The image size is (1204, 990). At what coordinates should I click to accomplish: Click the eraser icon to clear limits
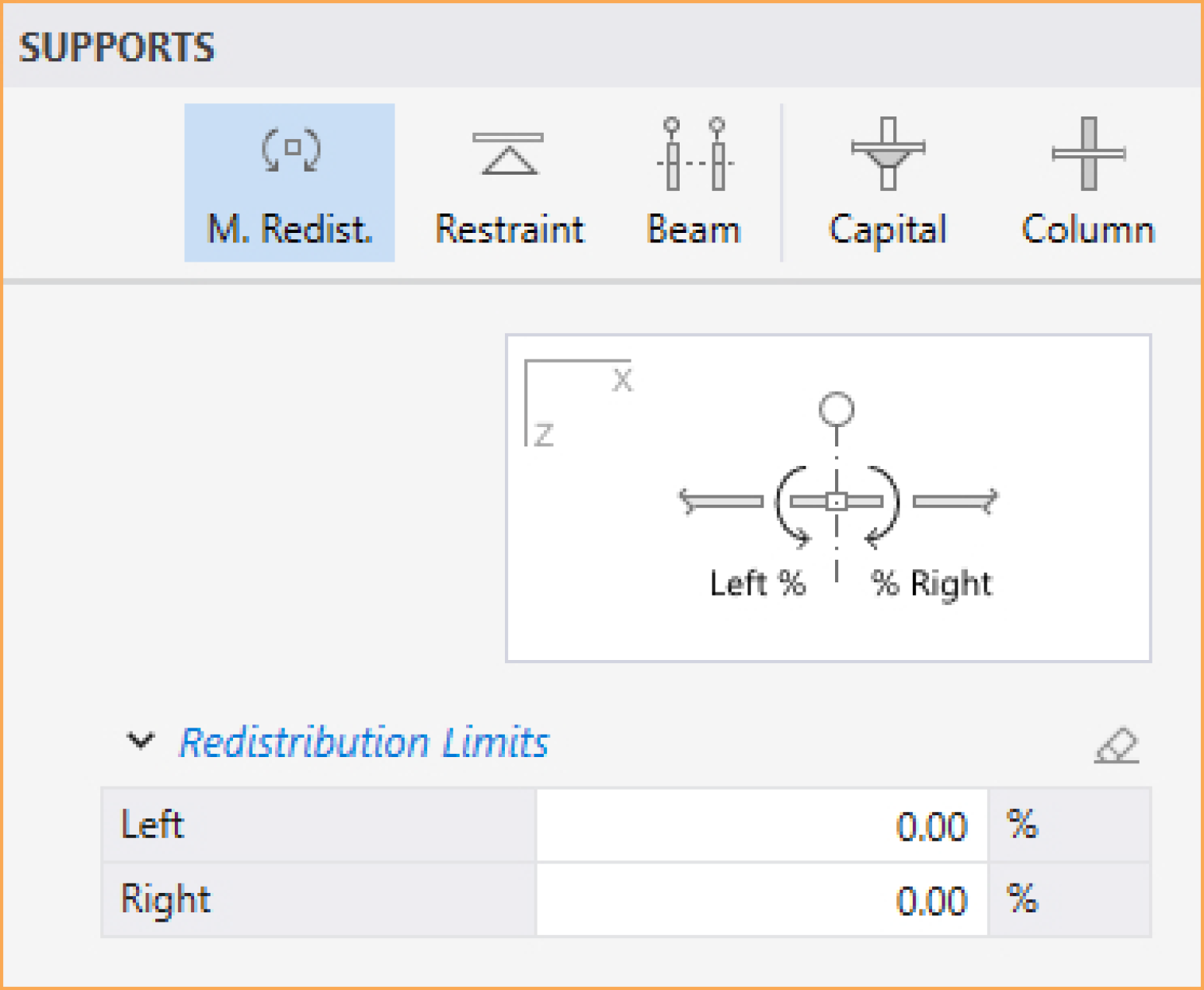[x=1117, y=745]
